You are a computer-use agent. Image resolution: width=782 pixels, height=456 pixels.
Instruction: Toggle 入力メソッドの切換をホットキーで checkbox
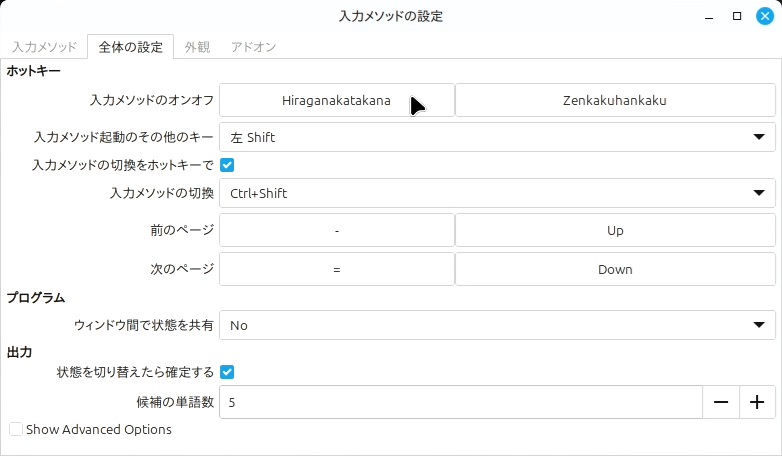[227, 164]
